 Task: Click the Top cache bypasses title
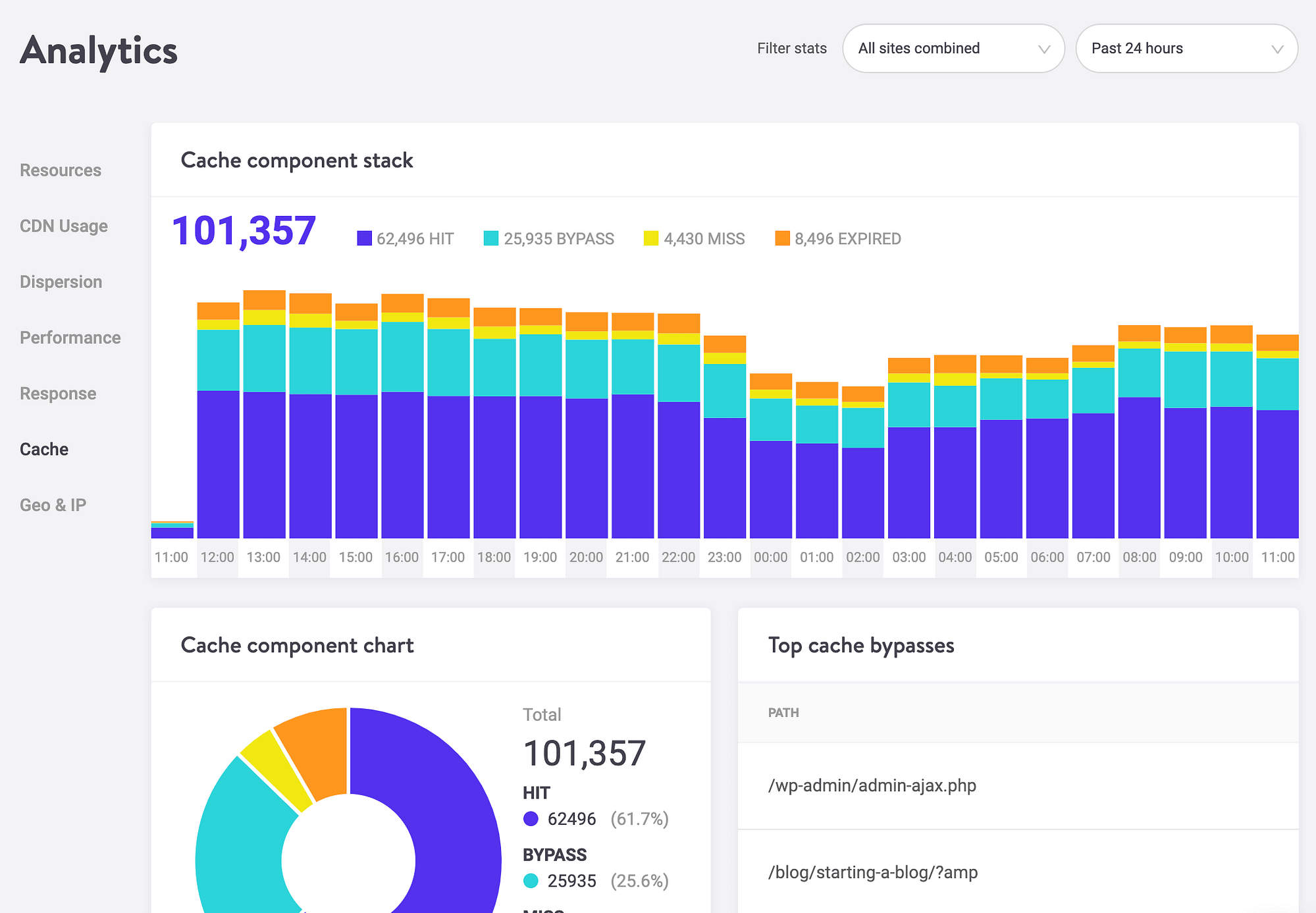(861, 646)
